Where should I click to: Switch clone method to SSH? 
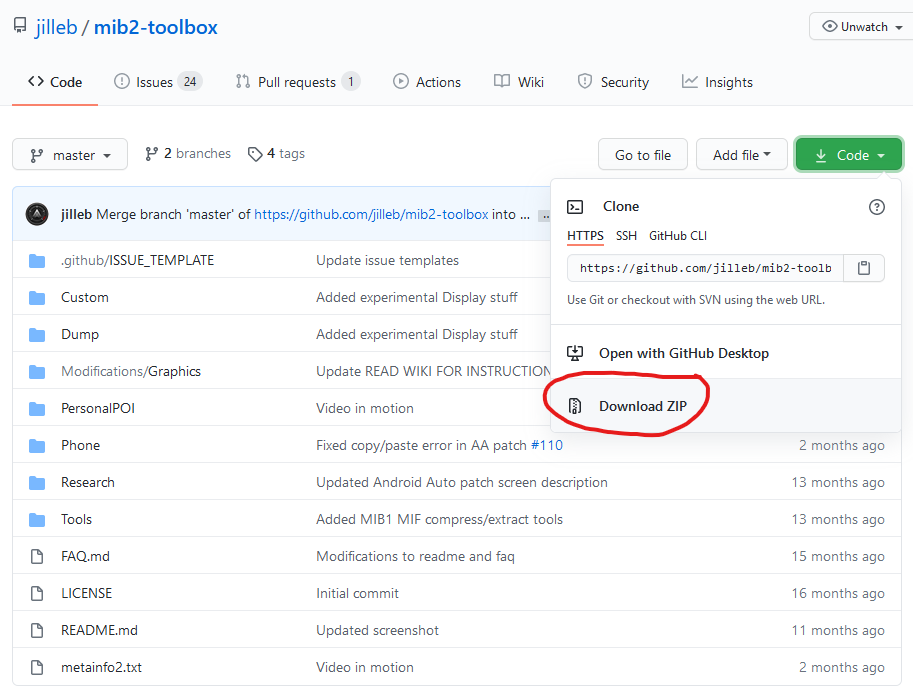(x=626, y=235)
